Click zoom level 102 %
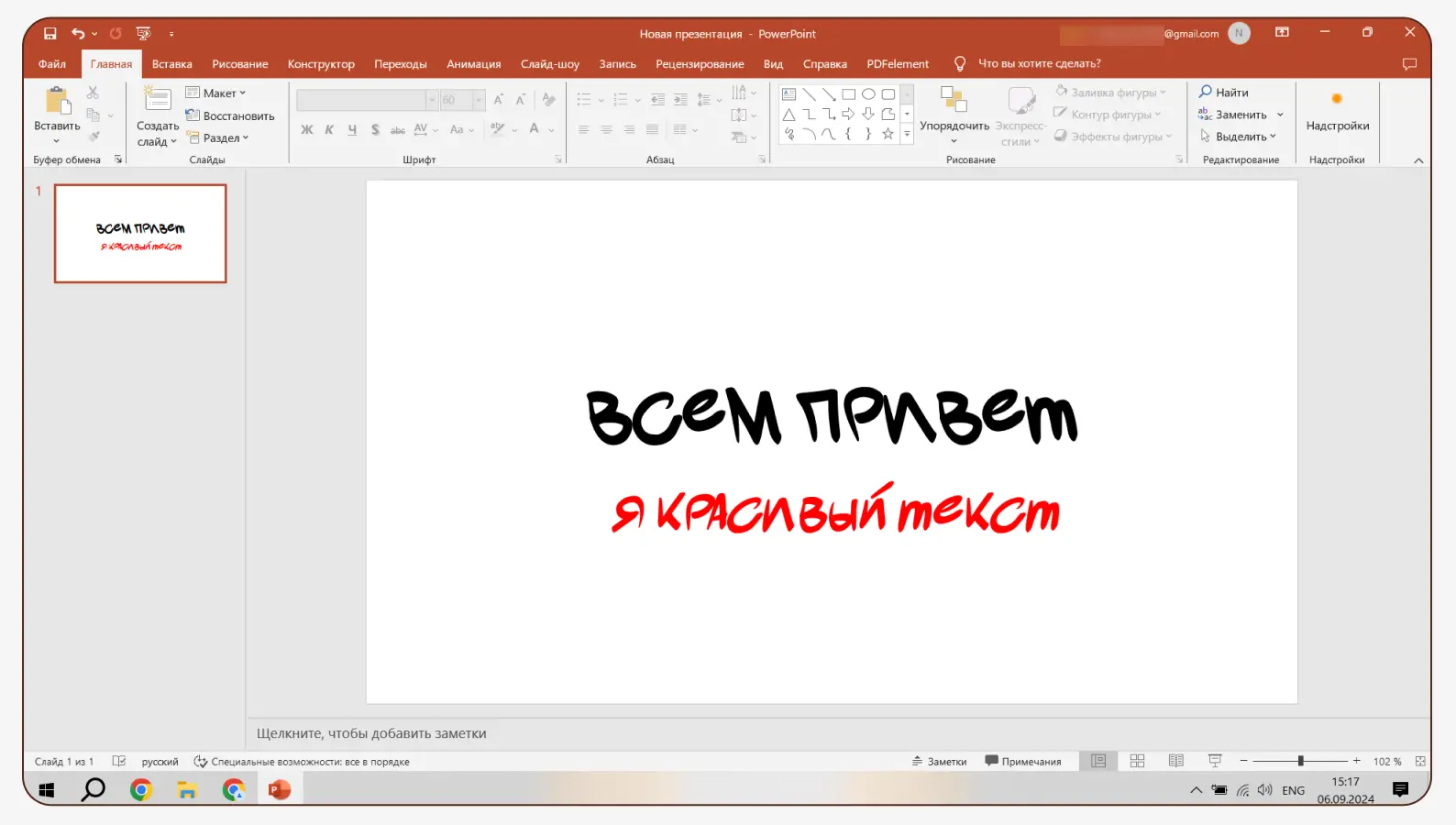Image resolution: width=1456 pixels, height=825 pixels. tap(1387, 761)
